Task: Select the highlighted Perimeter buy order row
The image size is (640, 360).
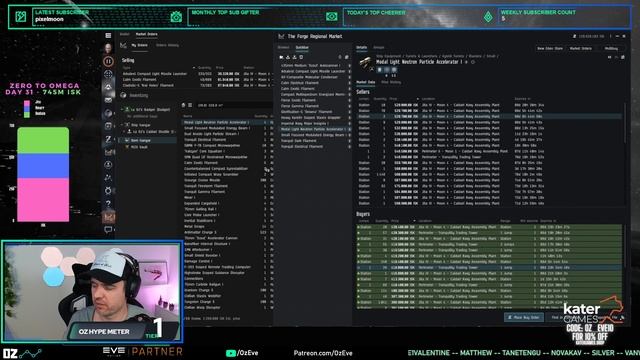Action: click(489, 267)
